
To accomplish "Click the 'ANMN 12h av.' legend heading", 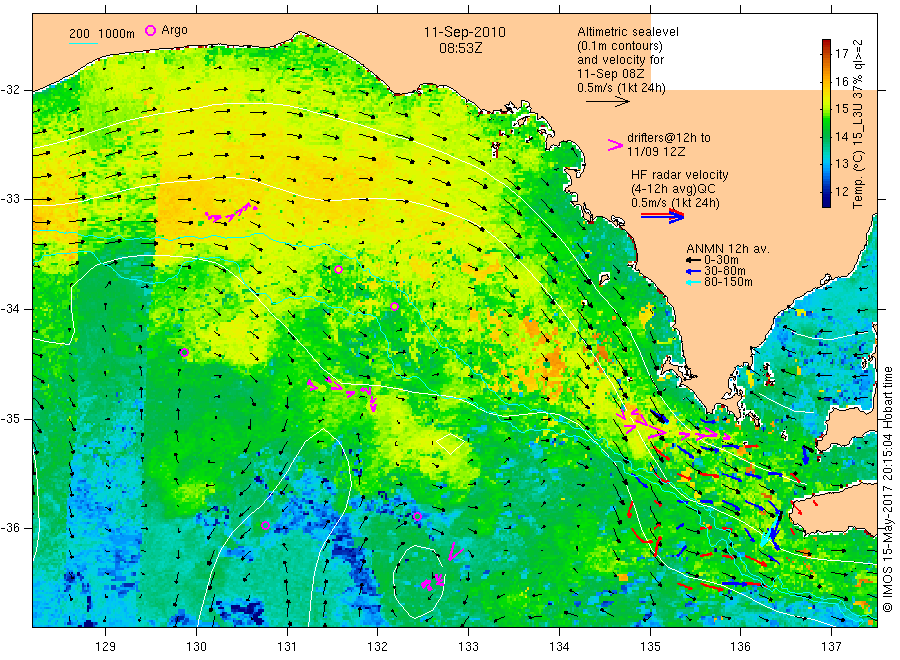I will [727, 249].
